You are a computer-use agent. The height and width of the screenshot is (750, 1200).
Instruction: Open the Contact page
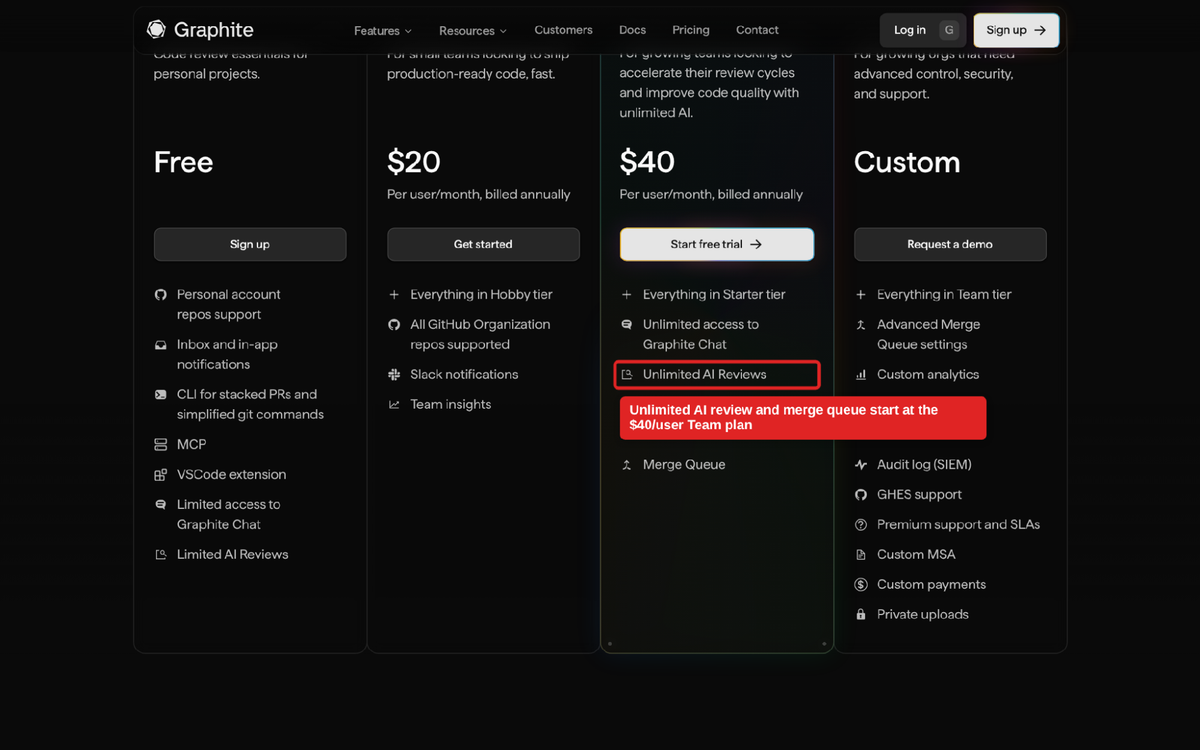[x=757, y=30]
